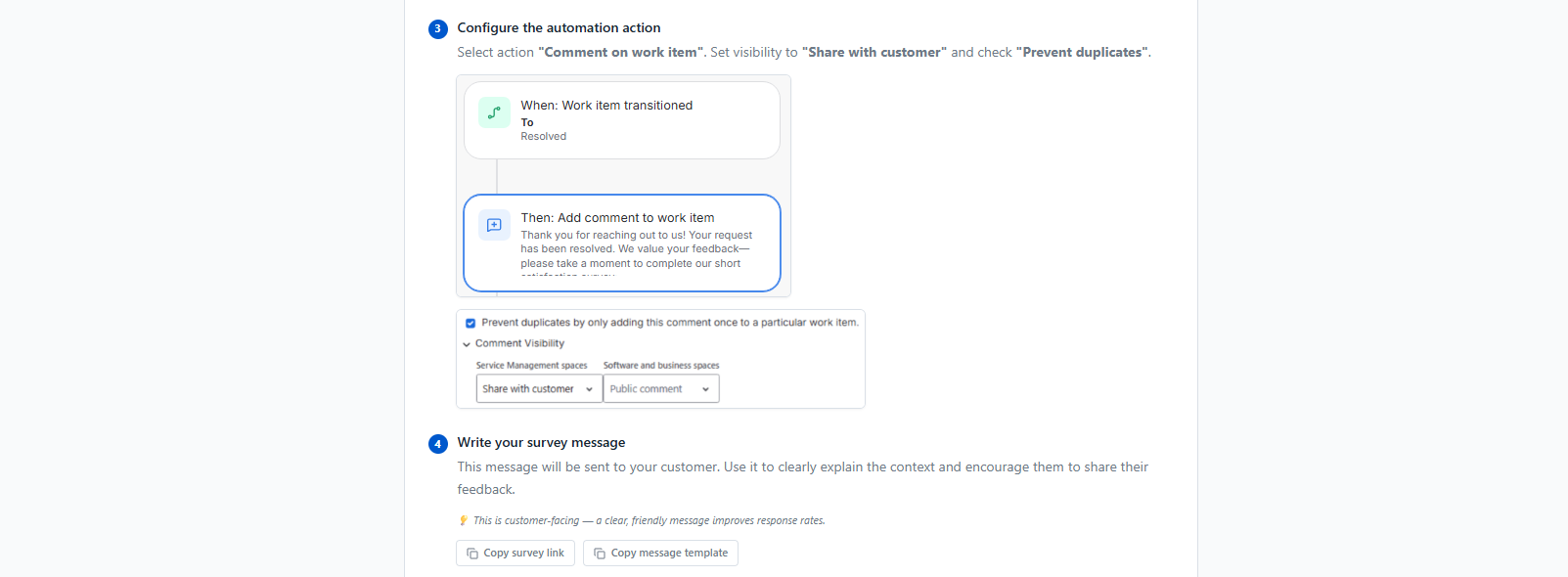Click the blue add comment icon
1568x577 pixels.
coord(494,225)
